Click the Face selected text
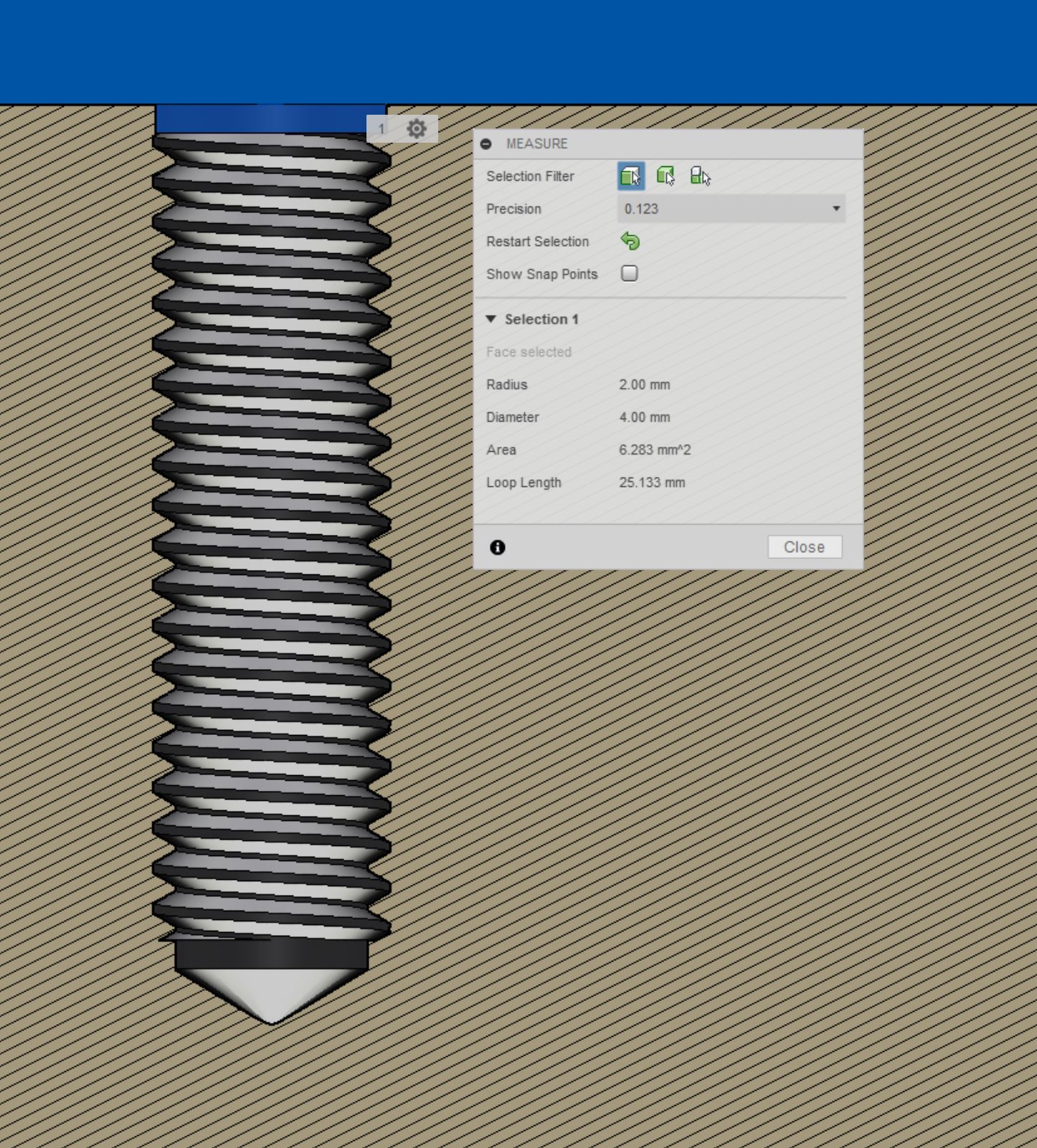Viewport: 1037px width, 1148px height. coord(529,352)
